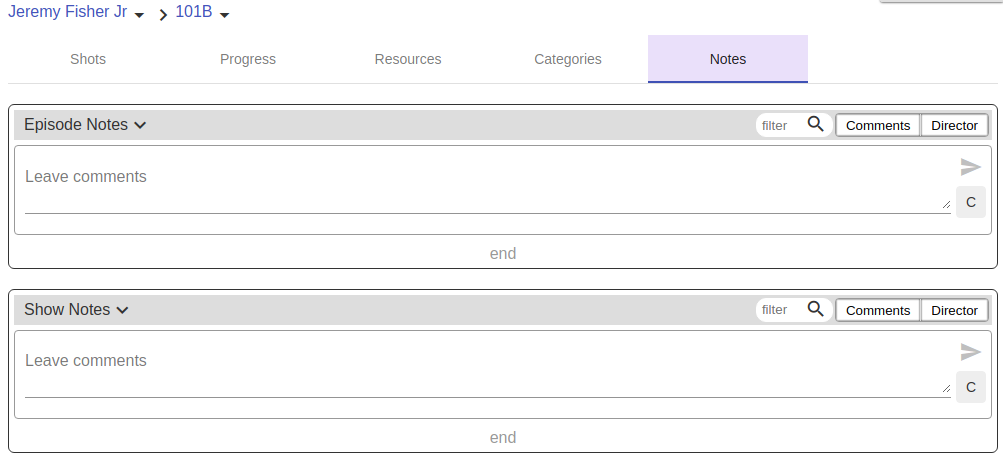This screenshot has height=461, width=1003.
Task: Switch to the Progress tab
Action: click(x=248, y=59)
